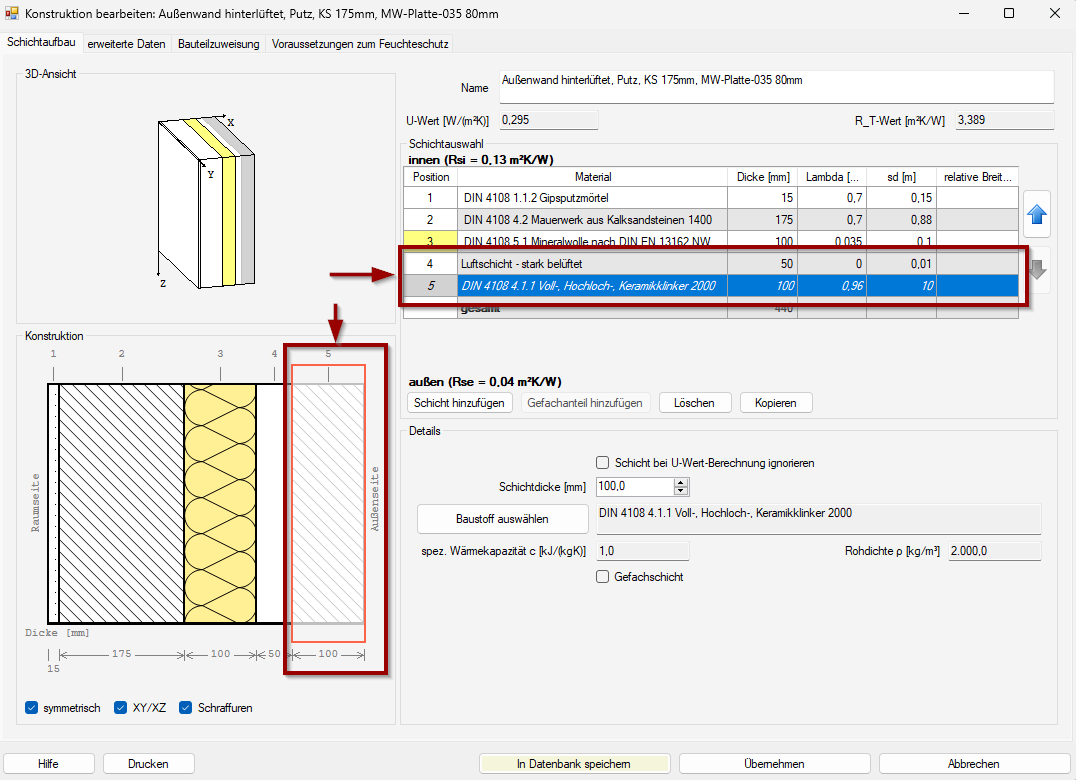Viewport: 1076px width, 780px height.
Task: Uncheck the symmetrisch option
Action: (x=32, y=708)
